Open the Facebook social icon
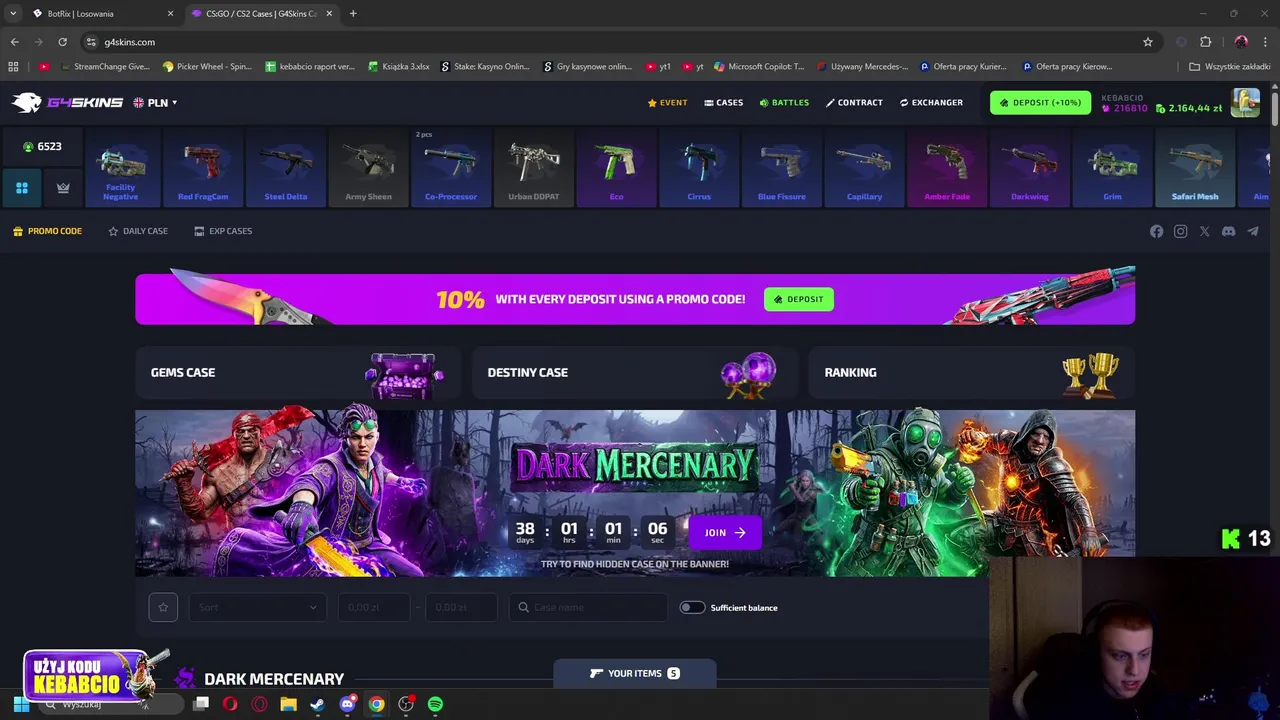The image size is (1280, 720). pyautogui.click(x=1156, y=231)
